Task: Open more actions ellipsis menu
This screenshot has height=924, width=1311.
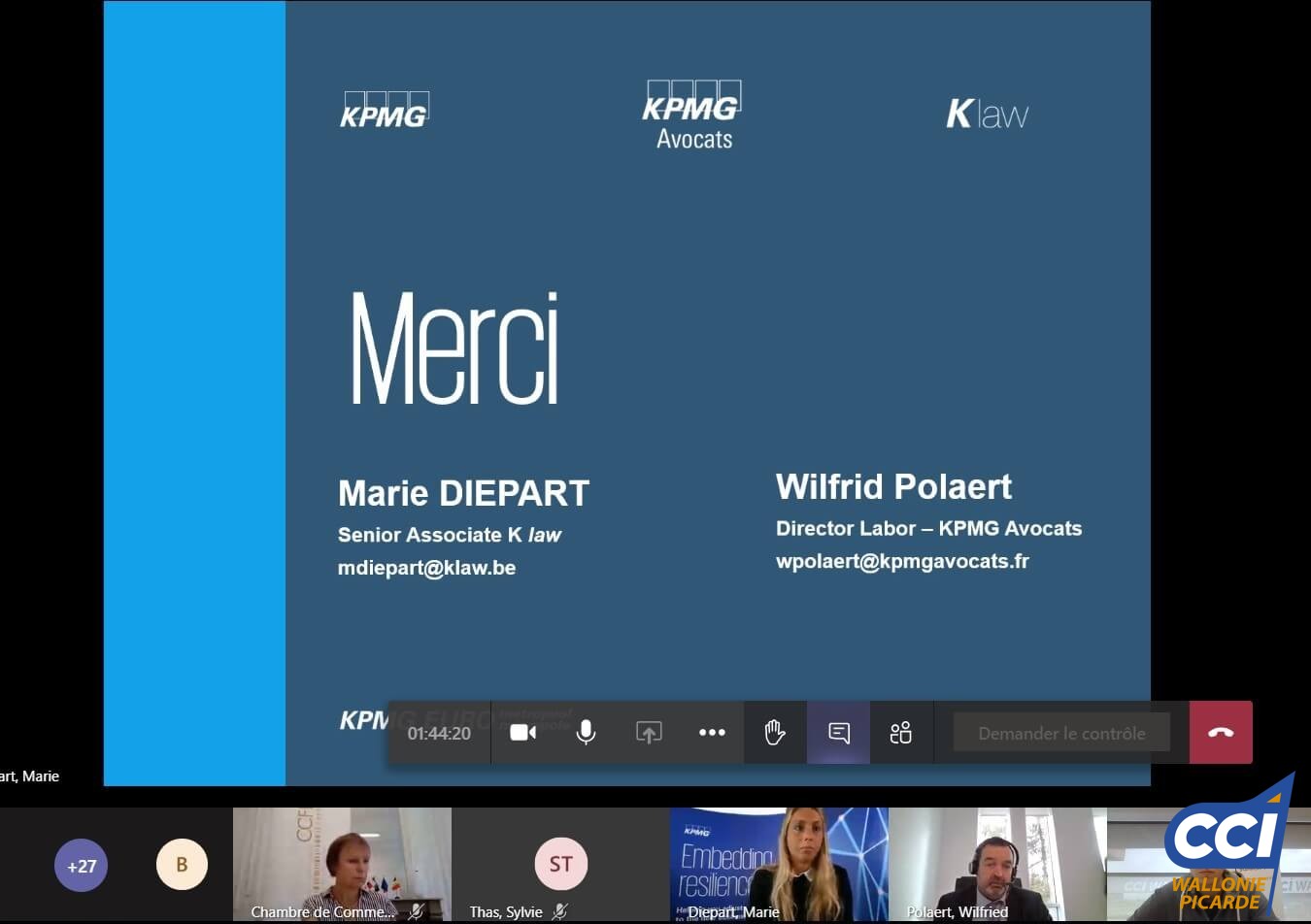Action: [x=712, y=733]
